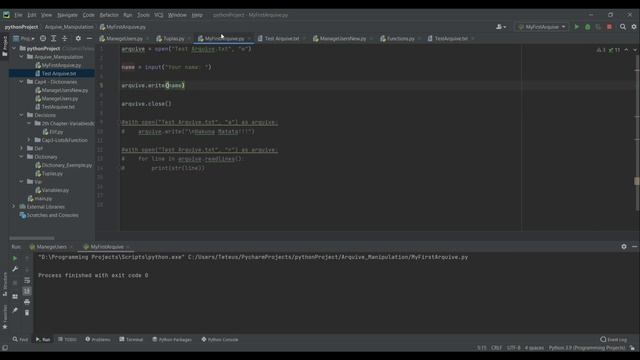Switch to the ManageUsersNew.py editor tab

[342, 38]
